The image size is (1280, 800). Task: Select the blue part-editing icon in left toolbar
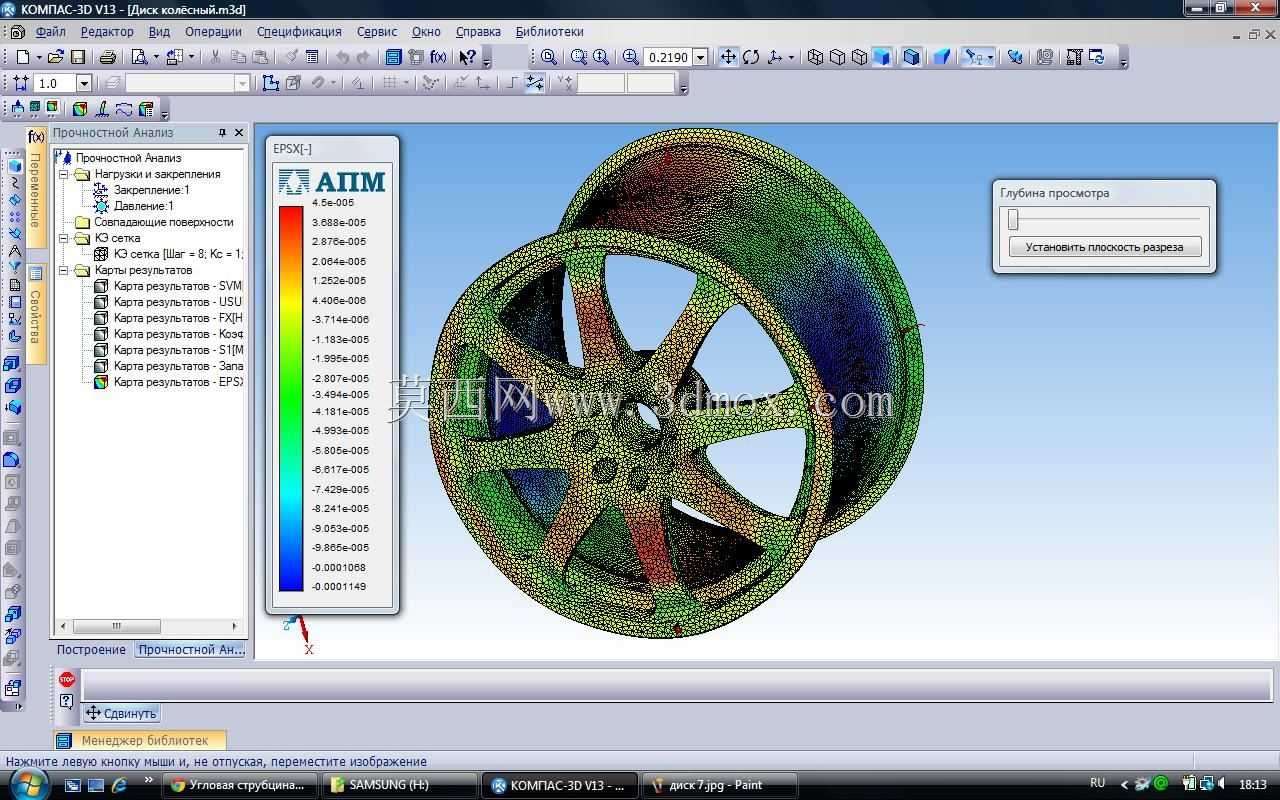[x=13, y=165]
